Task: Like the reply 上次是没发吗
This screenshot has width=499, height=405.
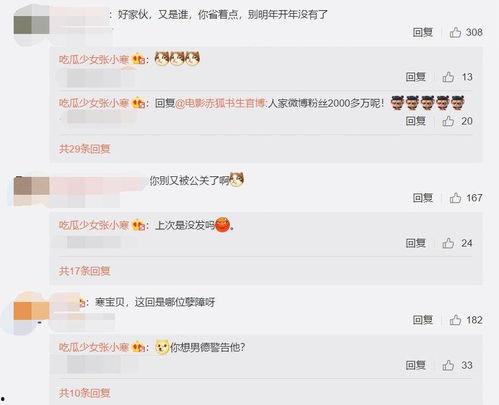Action: point(448,243)
